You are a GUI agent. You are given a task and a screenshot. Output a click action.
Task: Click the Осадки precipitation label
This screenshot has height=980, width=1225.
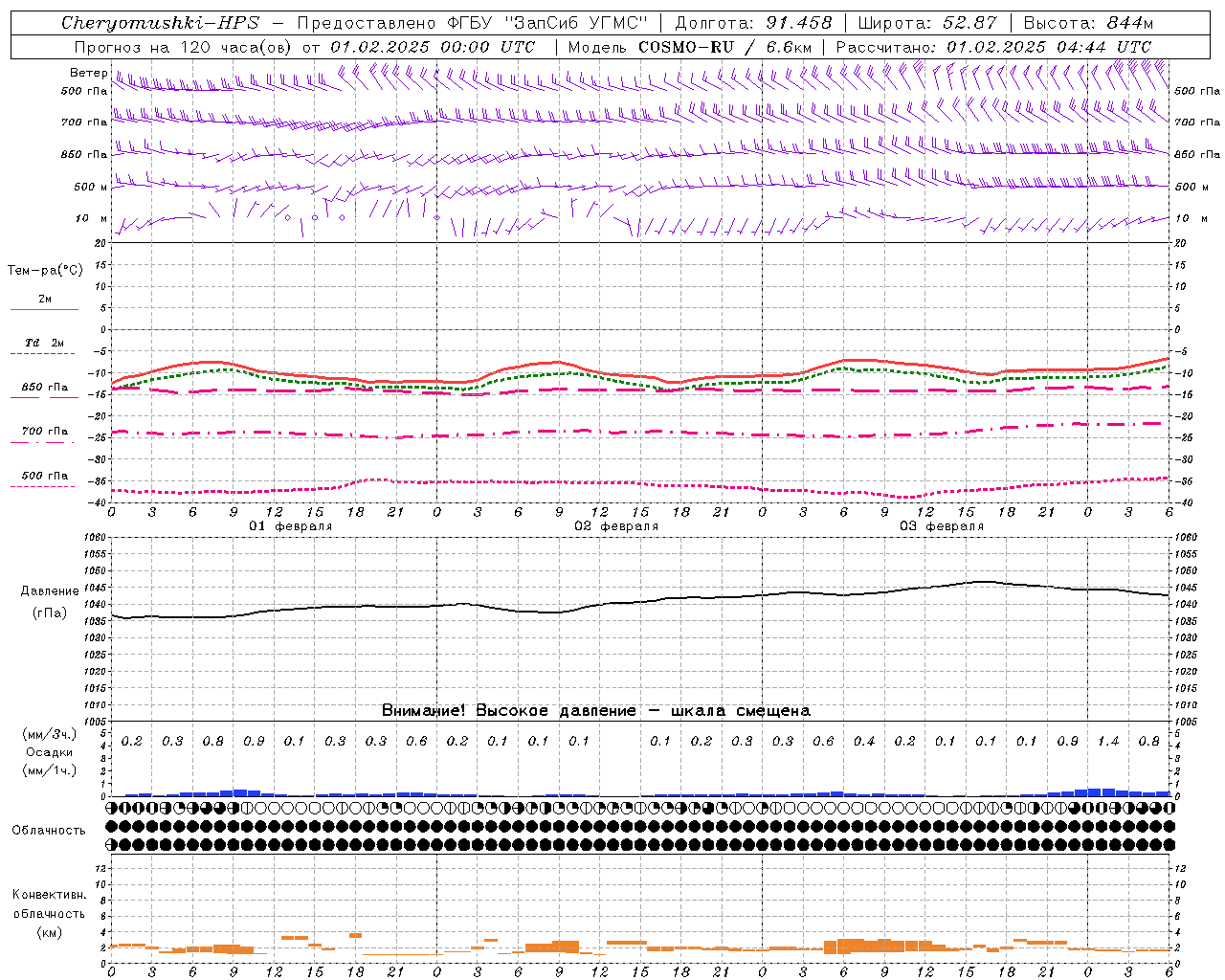pyautogui.click(x=49, y=752)
